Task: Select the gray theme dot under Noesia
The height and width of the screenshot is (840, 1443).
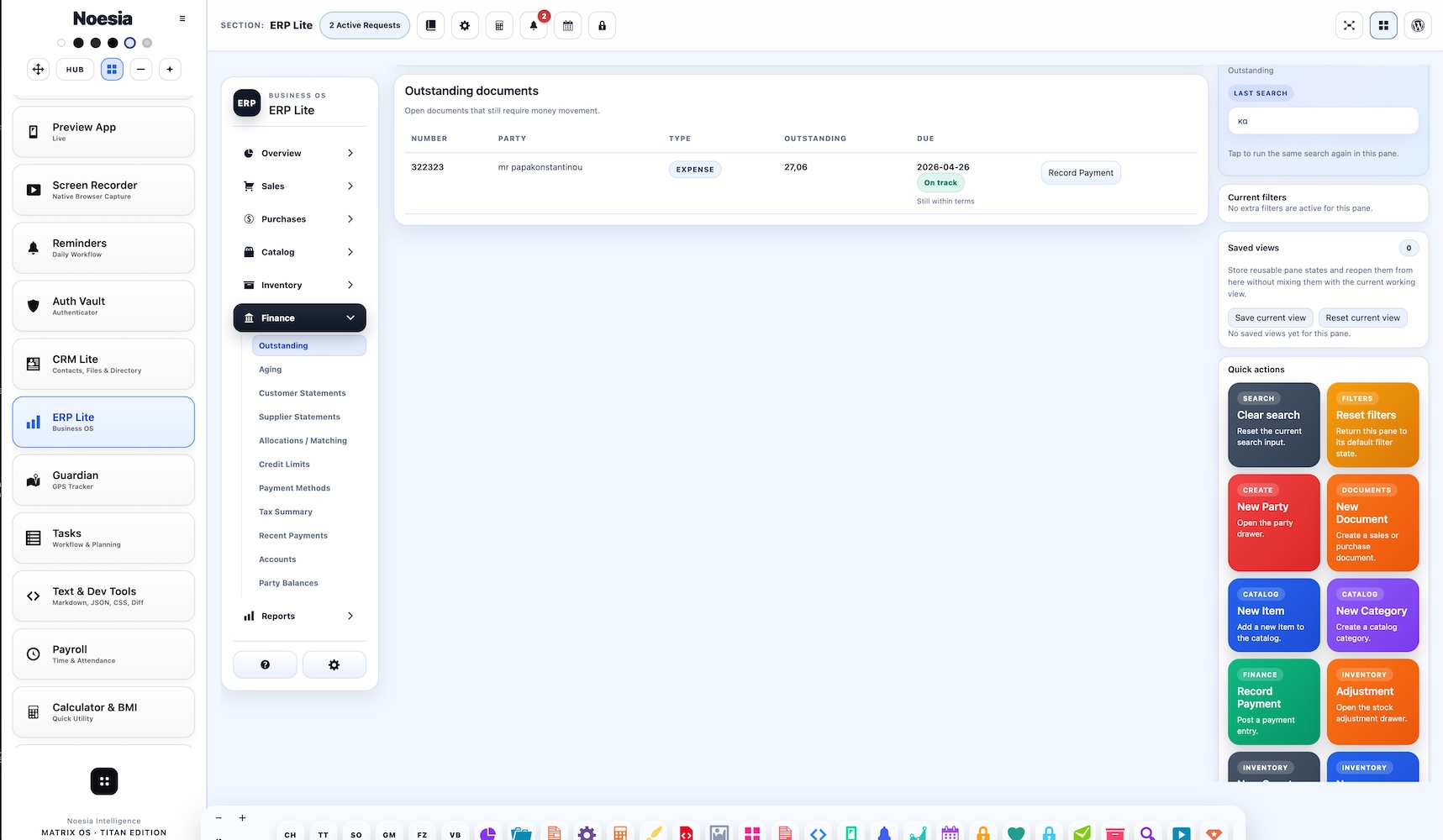Action: pyautogui.click(x=147, y=43)
